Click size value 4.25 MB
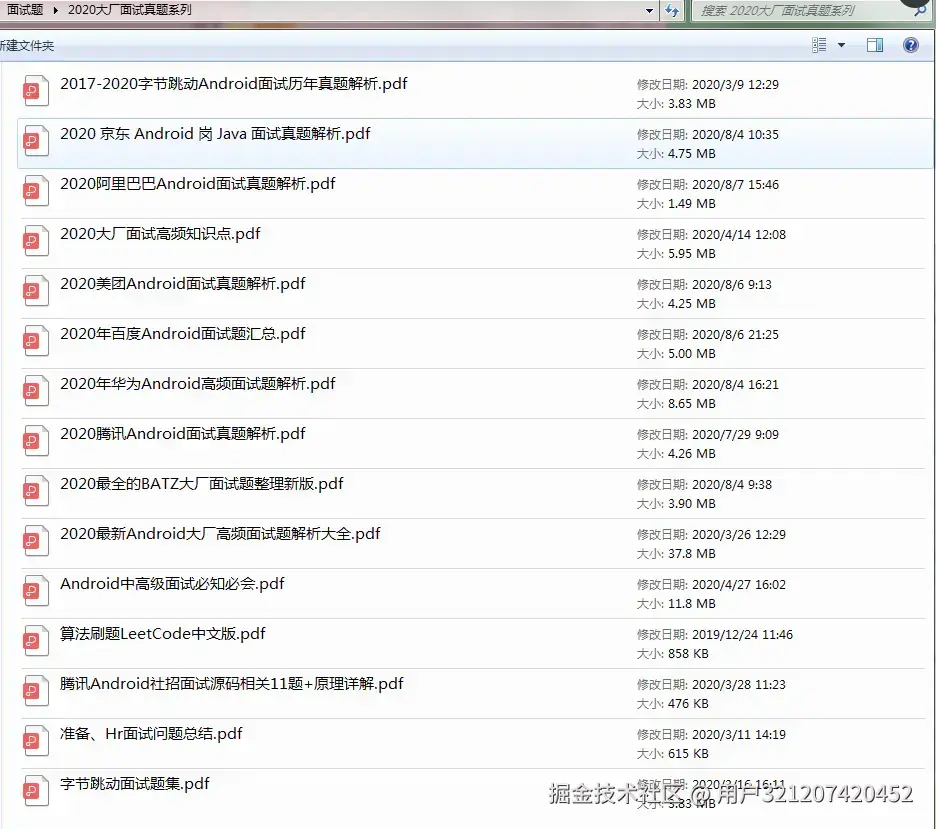Screen dimensions: 936x829 click(692, 304)
